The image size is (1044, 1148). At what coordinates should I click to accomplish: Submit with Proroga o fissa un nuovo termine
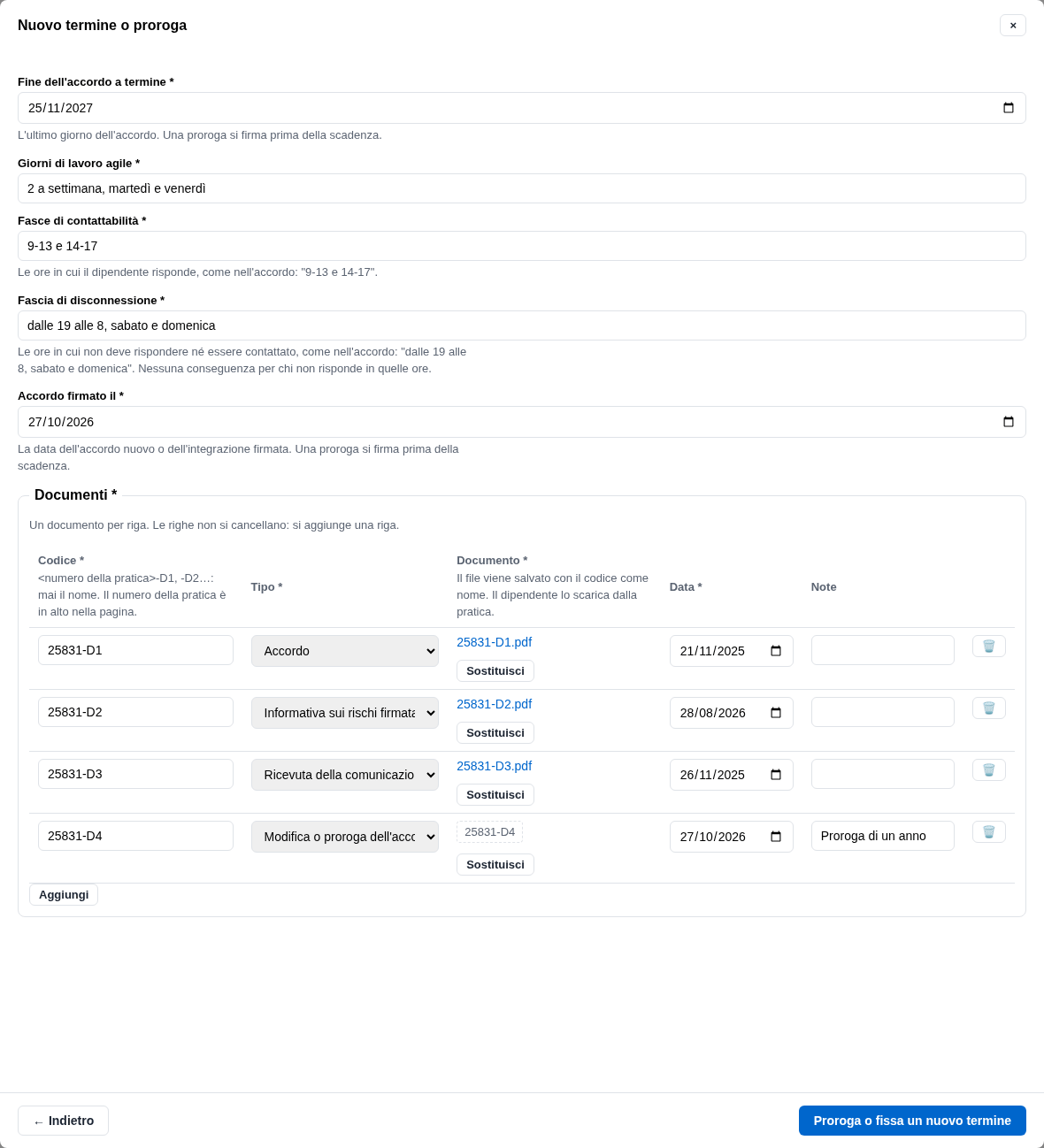(912, 1121)
